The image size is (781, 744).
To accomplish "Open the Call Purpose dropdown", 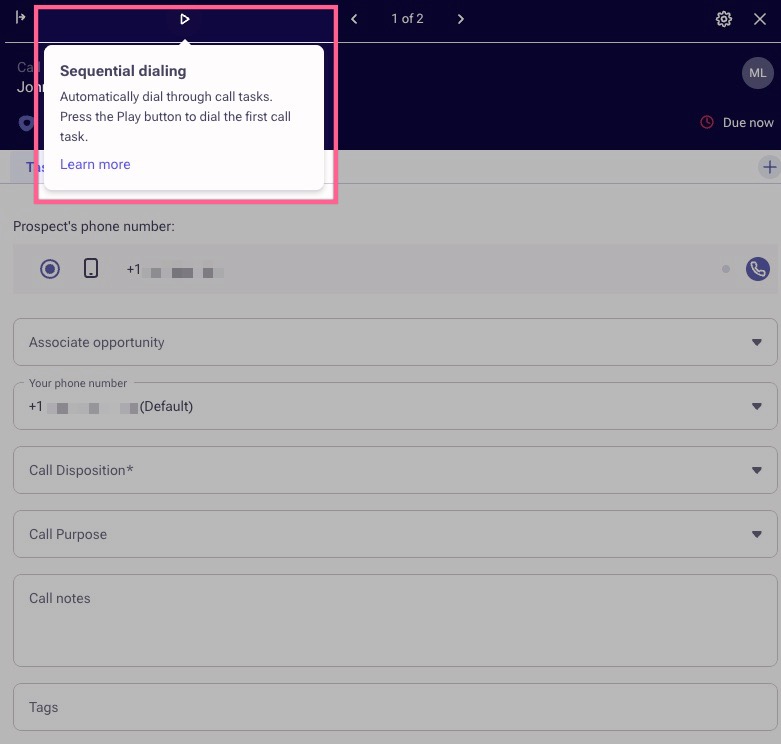I will click(395, 534).
